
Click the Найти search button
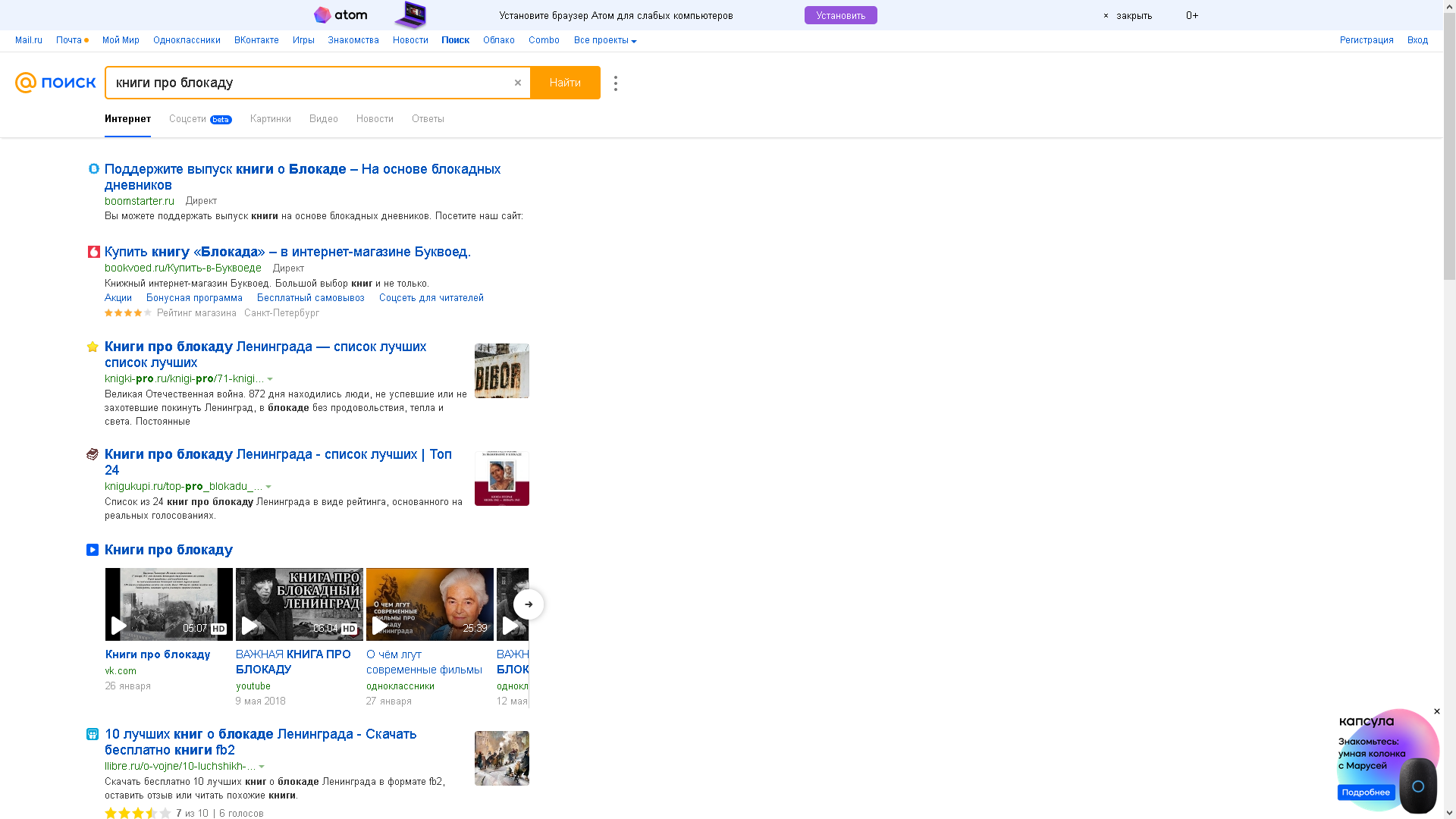(565, 83)
